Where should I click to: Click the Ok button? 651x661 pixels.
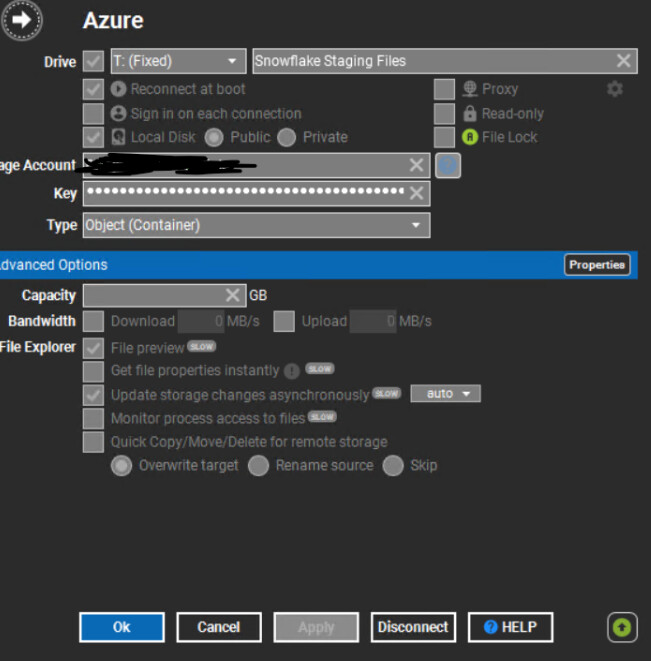point(122,627)
